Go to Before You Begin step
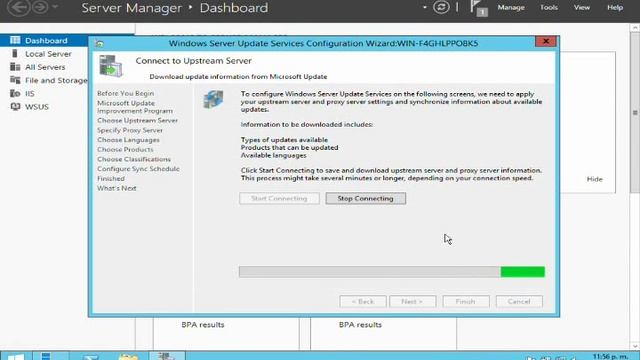The width and height of the screenshot is (640, 360). pos(126,93)
